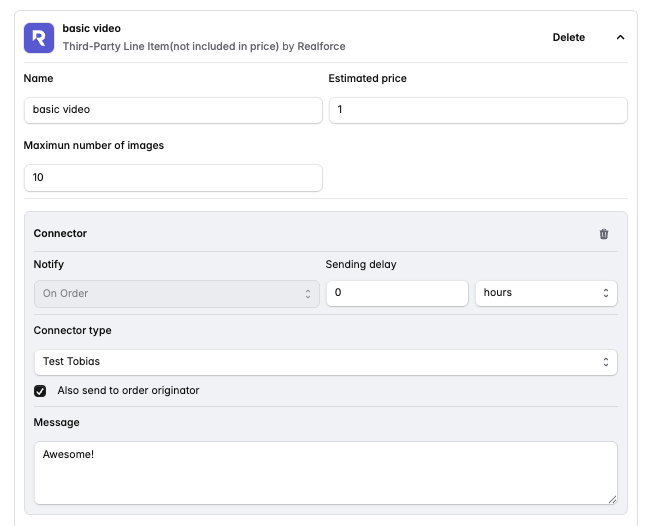This screenshot has width=646, height=526.
Task: Open the hours unit dropdown
Action: click(x=545, y=293)
